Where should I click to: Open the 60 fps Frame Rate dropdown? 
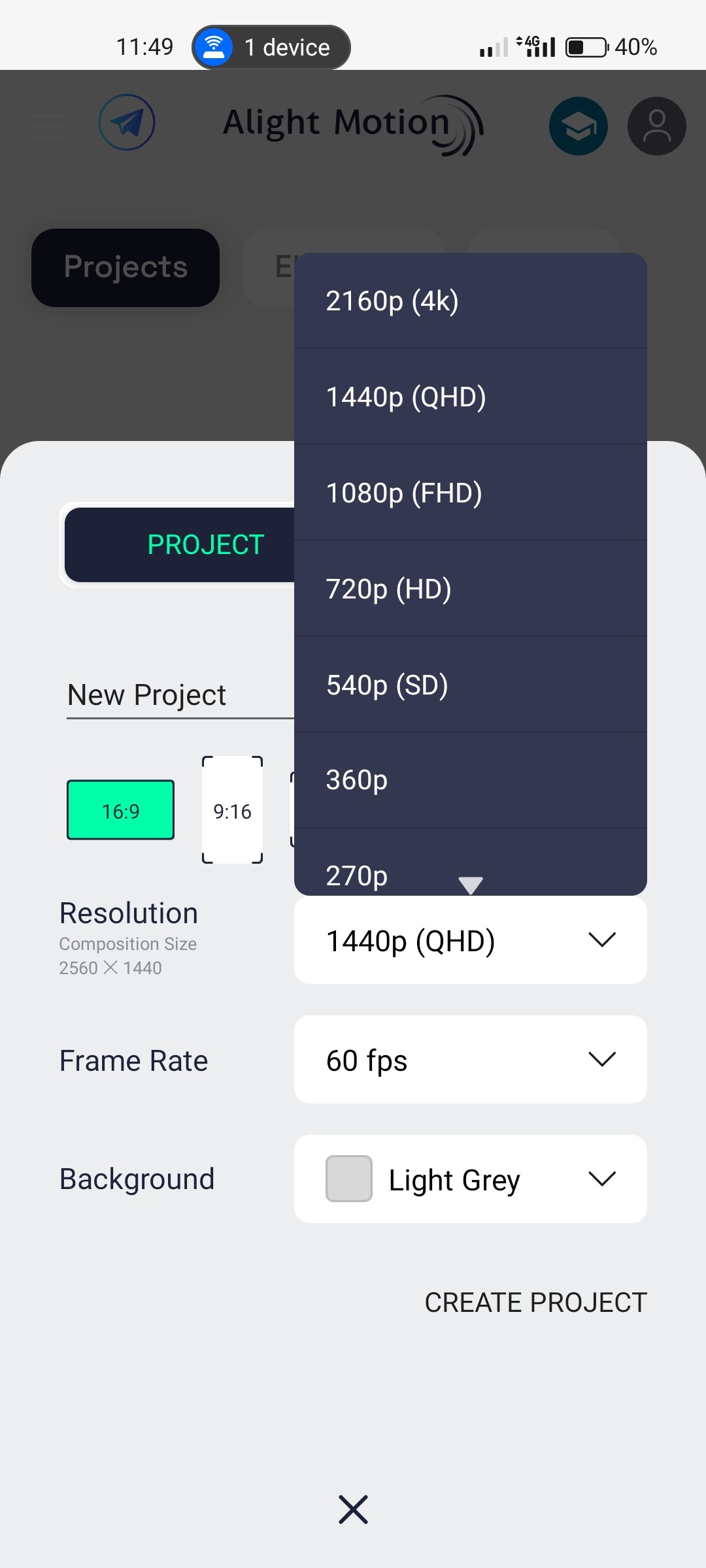pos(471,1060)
